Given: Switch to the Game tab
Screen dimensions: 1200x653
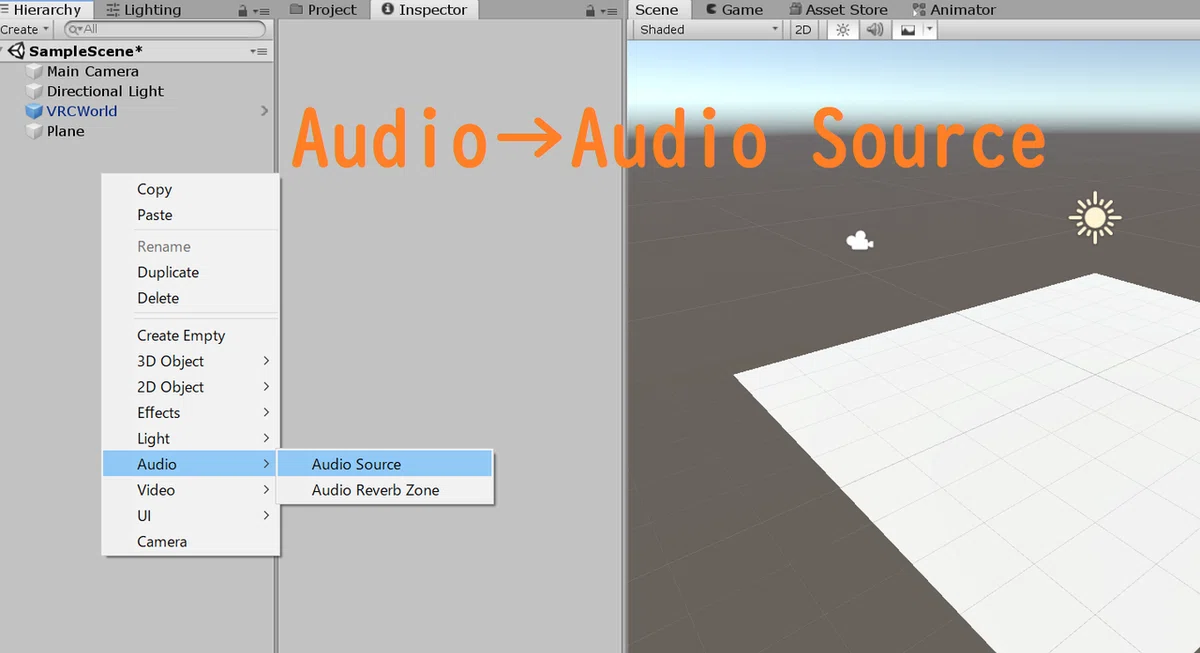Looking at the screenshot, I should point(734,10).
